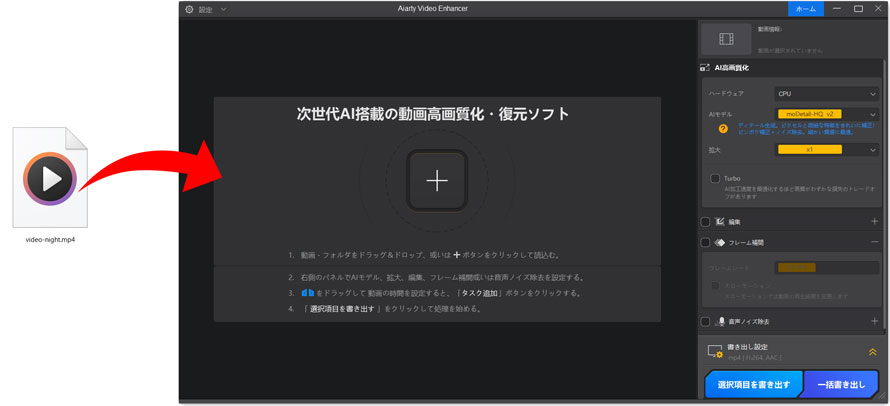Image resolution: width=890 pixels, height=406 pixels.
Task: Click the AI高画質化 section icon
Action: (704, 68)
